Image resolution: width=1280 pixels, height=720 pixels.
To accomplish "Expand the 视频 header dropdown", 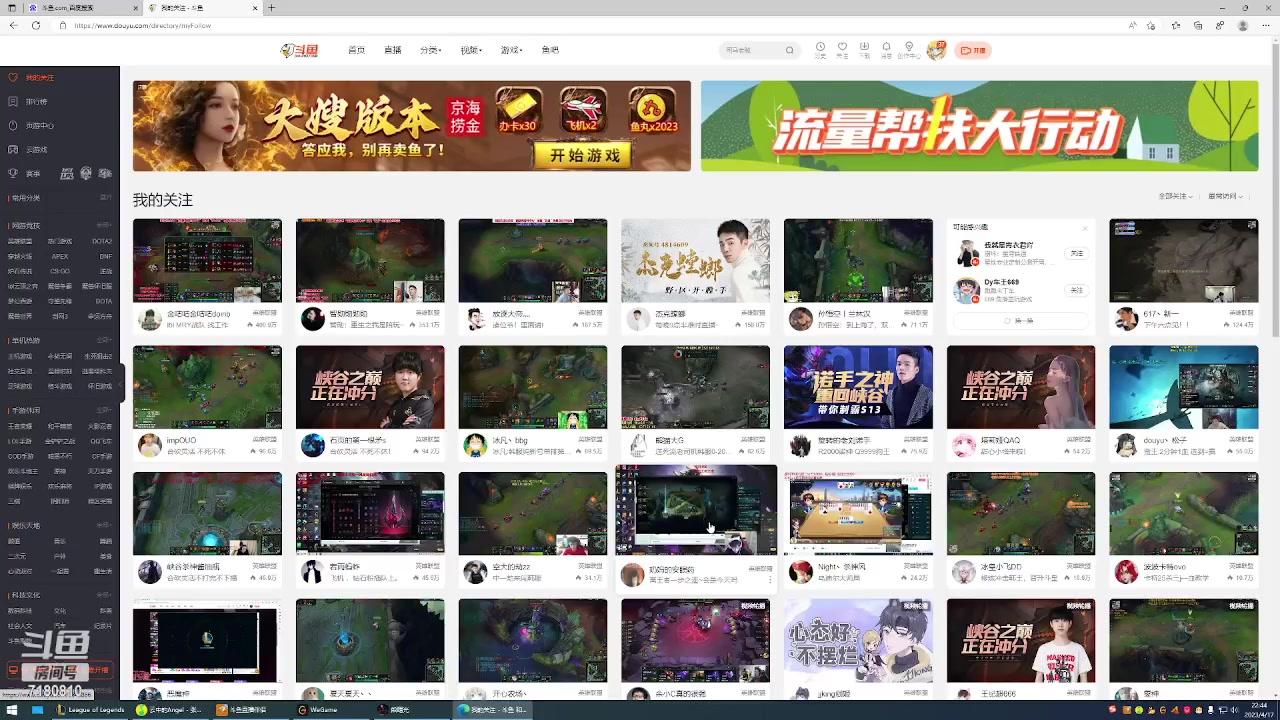I will [x=471, y=50].
